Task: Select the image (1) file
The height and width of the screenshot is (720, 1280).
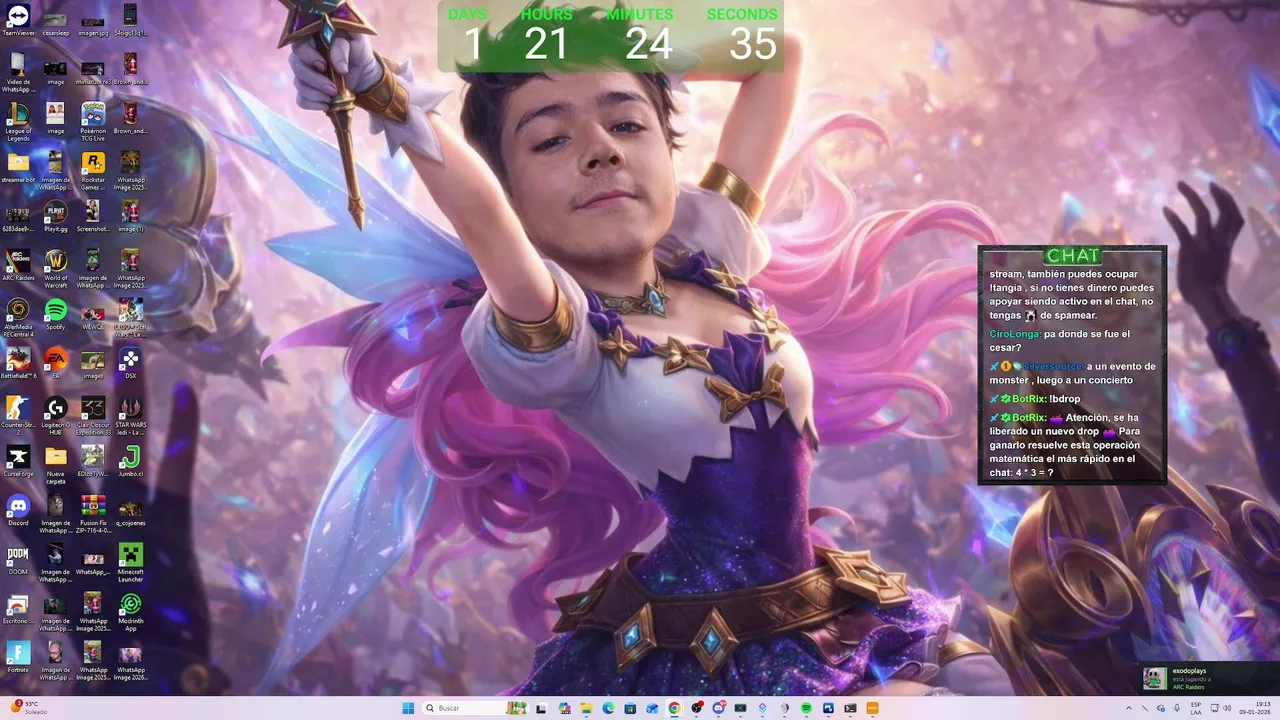Action: (x=131, y=215)
